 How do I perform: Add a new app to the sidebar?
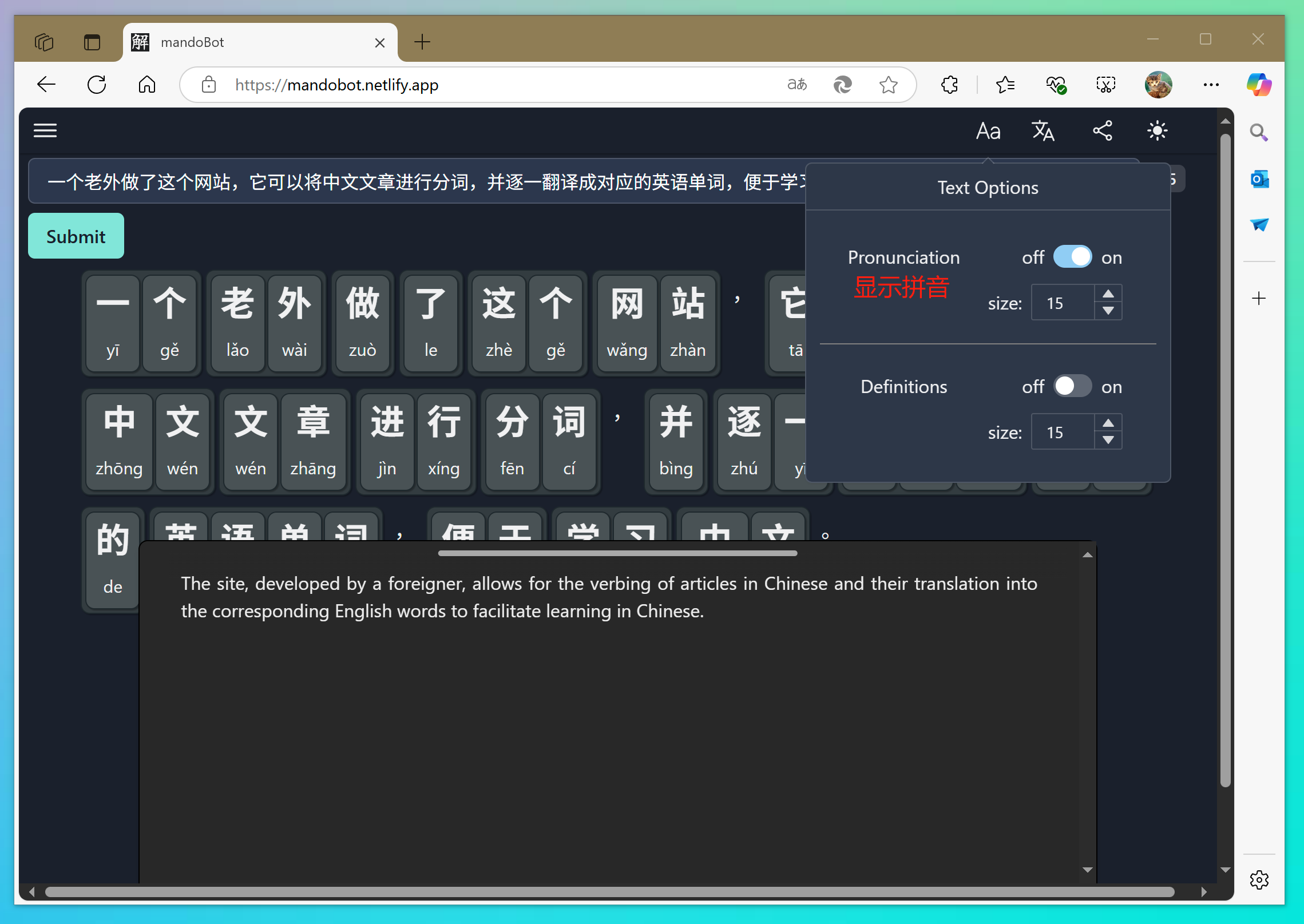pyautogui.click(x=1259, y=298)
